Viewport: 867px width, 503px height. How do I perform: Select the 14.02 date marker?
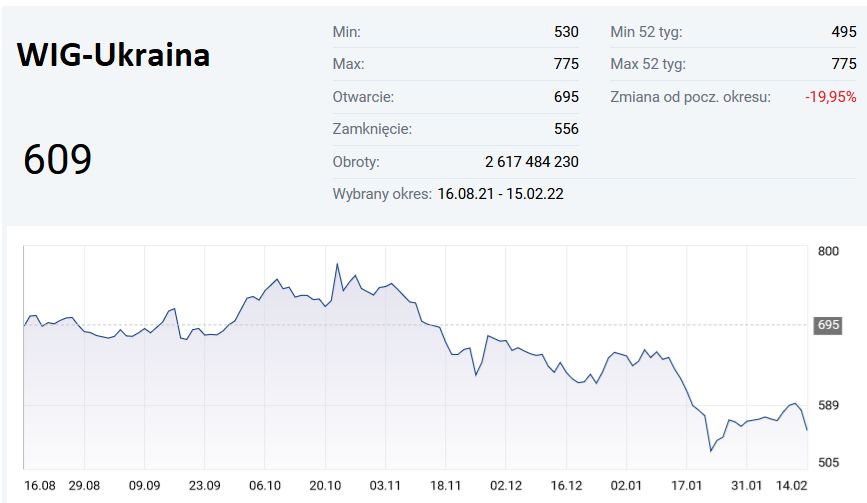coord(792,486)
